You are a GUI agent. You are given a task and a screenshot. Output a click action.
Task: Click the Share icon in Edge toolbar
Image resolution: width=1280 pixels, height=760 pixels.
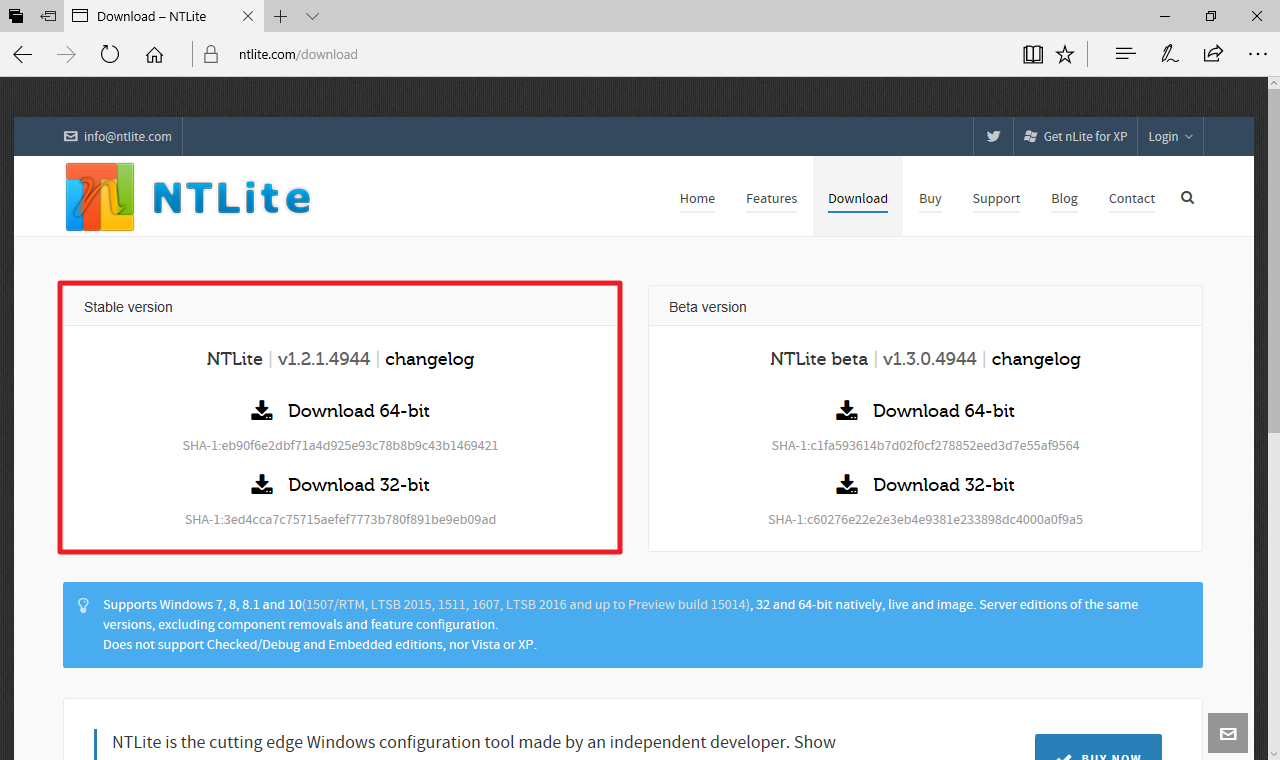click(x=1213, y=54)
